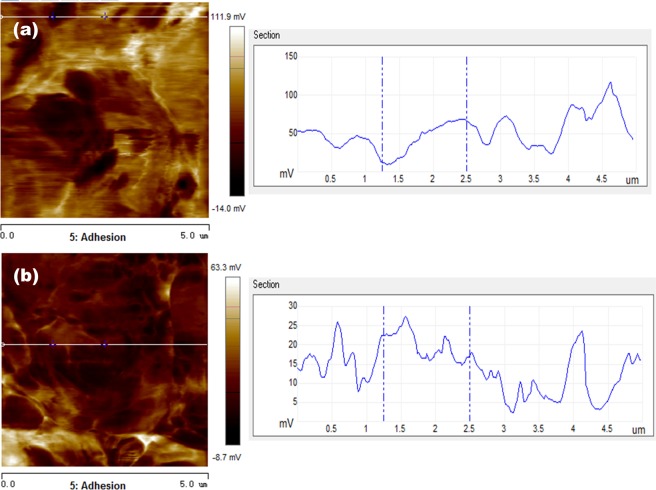This screenshot has height=490, width=656.
Task: Click the 111.9 mV maximum scale value
Action: tap(227, 17)
